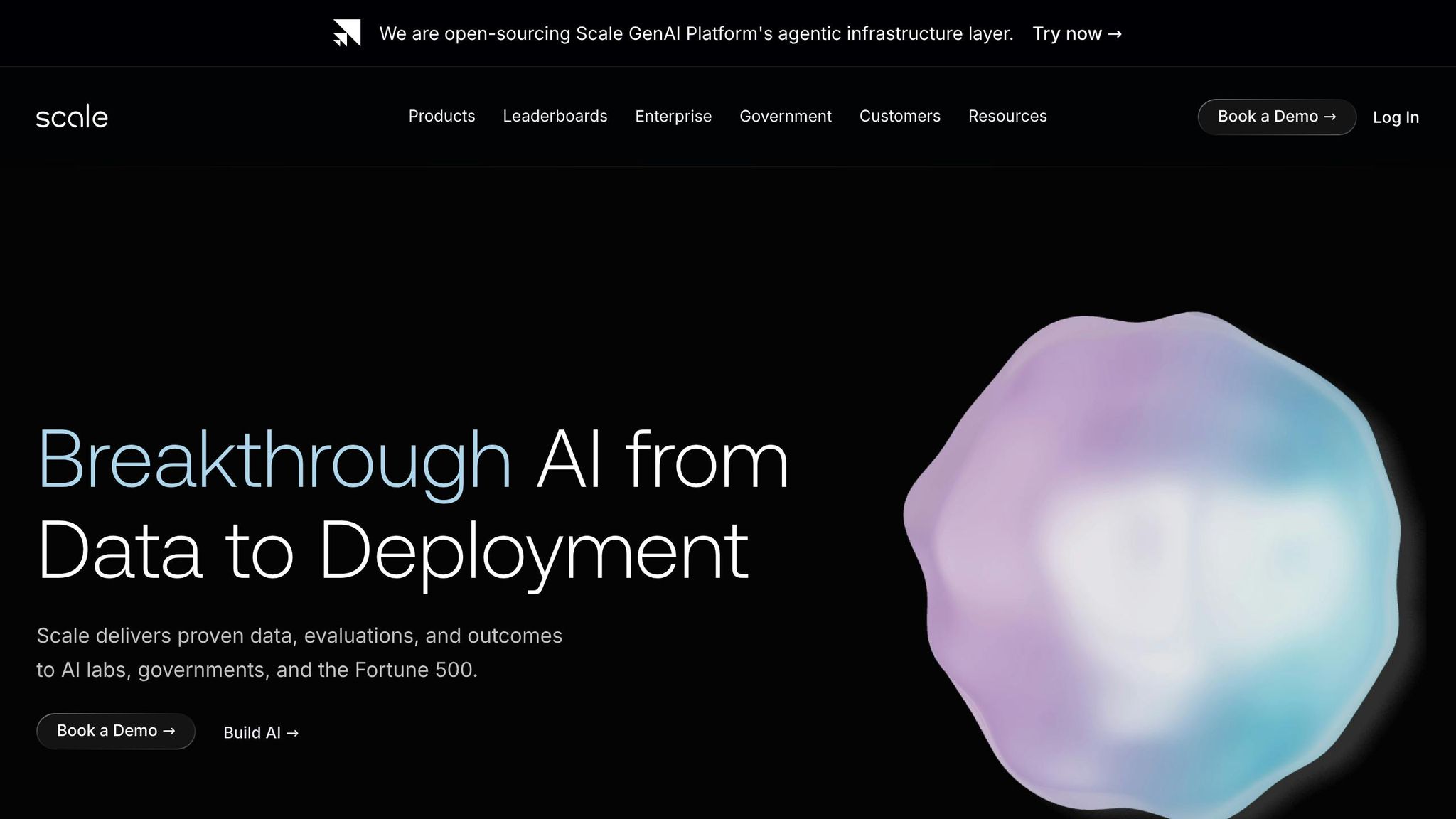Open the Government menu
The width and height of the screenshot is (1456, 819).
tap(786, 116)
